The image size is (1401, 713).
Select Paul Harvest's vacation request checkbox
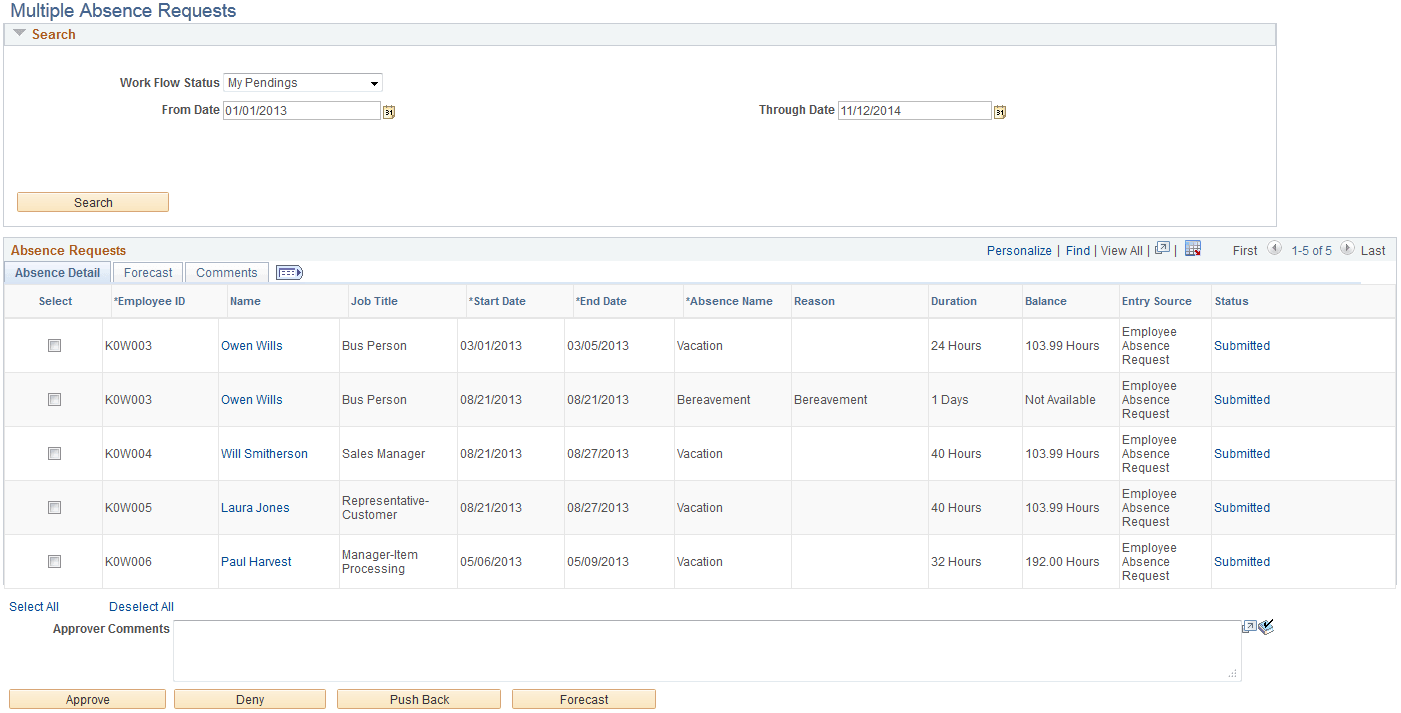click(54, 561)
